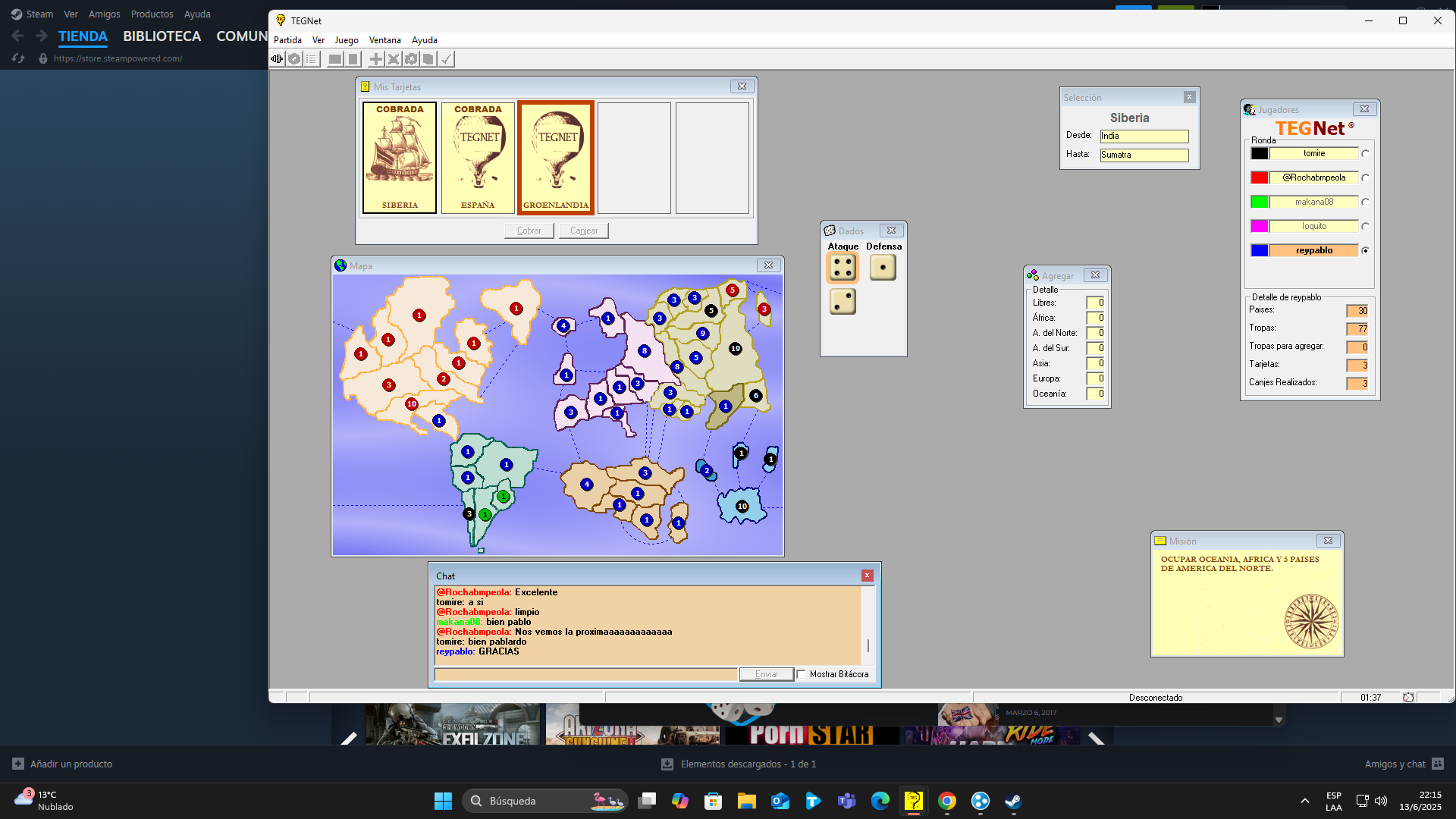Click Añadir un producto in Steam

(x=62, y=764)
